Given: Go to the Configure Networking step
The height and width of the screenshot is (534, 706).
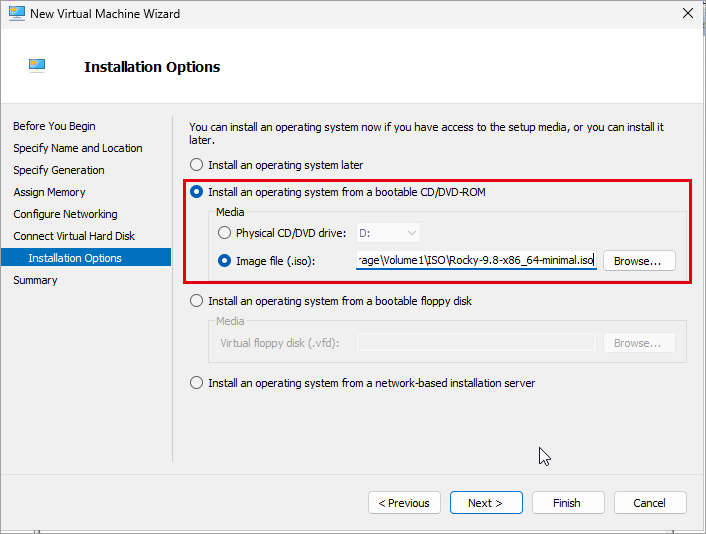Looking at the screenshot, I should [65, 214].
